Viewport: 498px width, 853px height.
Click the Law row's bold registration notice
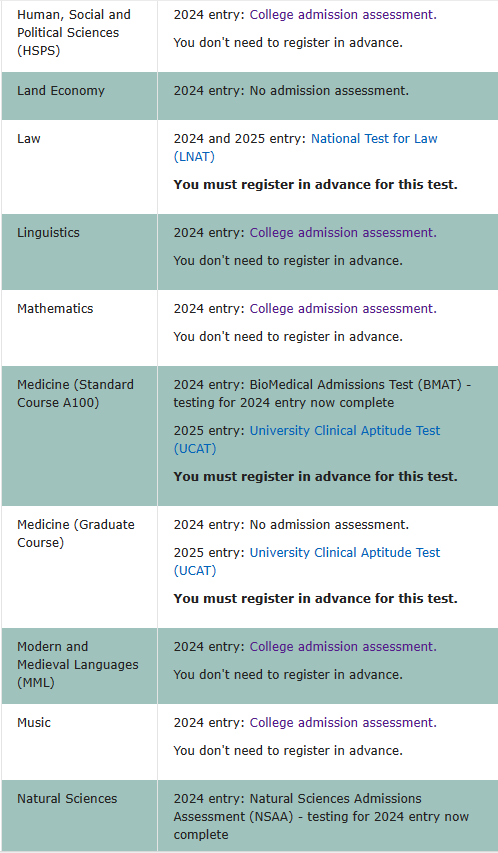coord(316,185)
